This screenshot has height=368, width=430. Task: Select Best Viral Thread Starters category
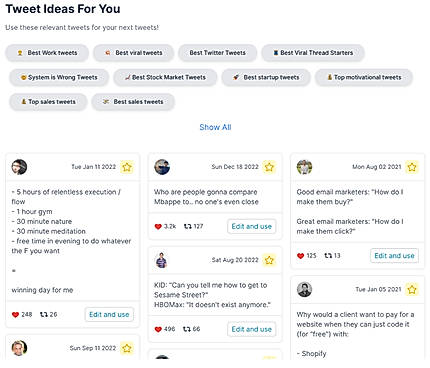point(313,53)
